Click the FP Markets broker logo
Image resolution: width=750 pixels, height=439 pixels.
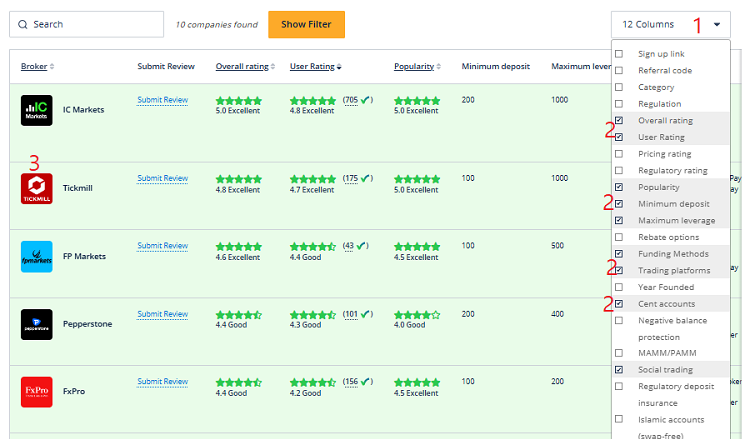37,257
